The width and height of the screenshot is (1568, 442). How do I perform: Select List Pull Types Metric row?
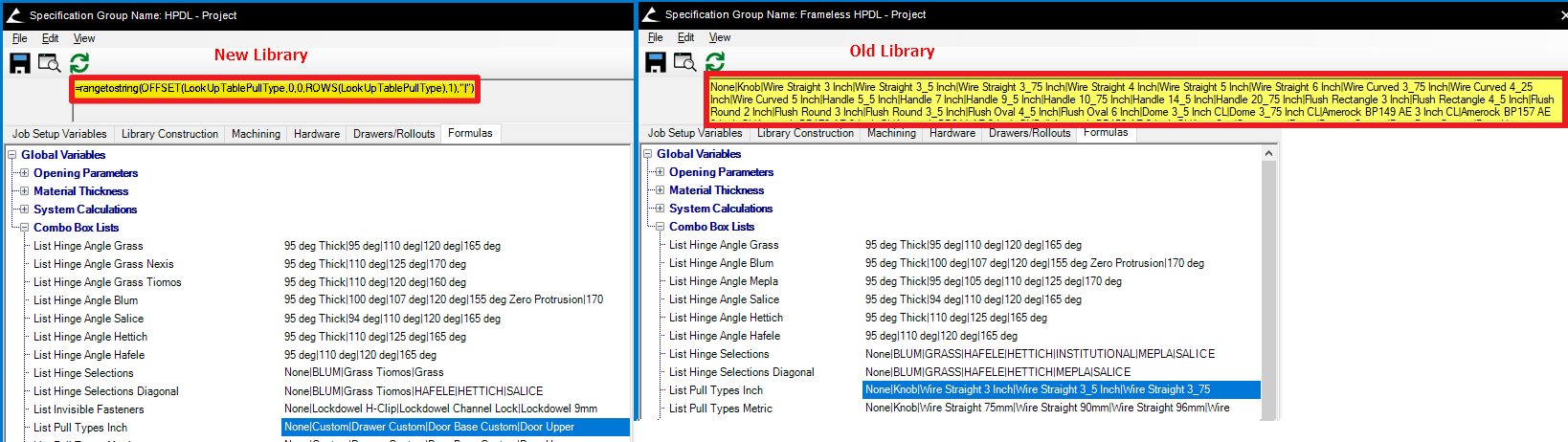pyautogui.click(x=720, y=409)
